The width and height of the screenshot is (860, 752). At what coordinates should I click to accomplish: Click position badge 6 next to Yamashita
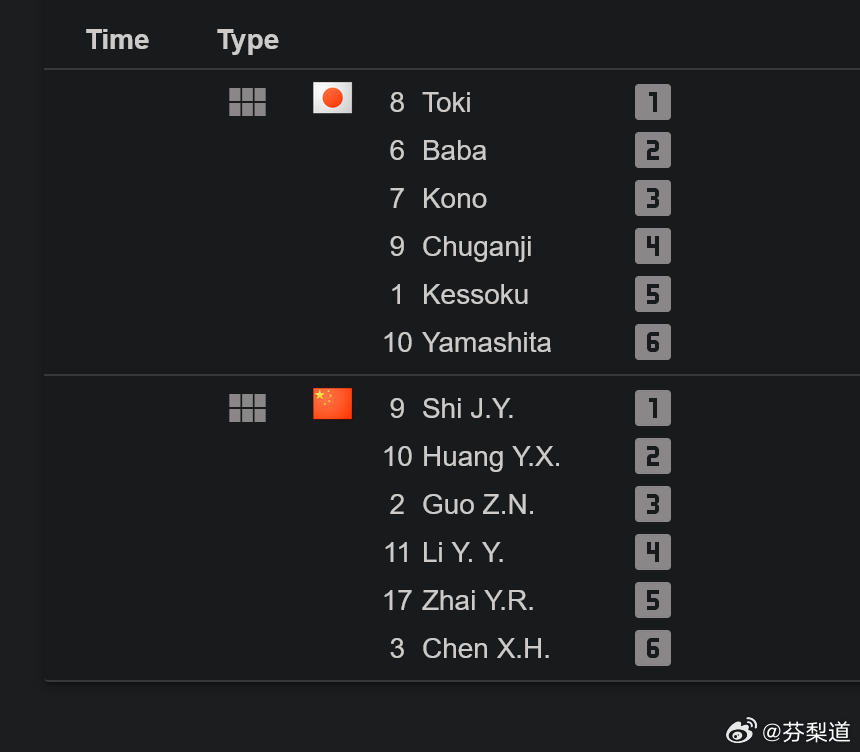[x=653, y=342]
